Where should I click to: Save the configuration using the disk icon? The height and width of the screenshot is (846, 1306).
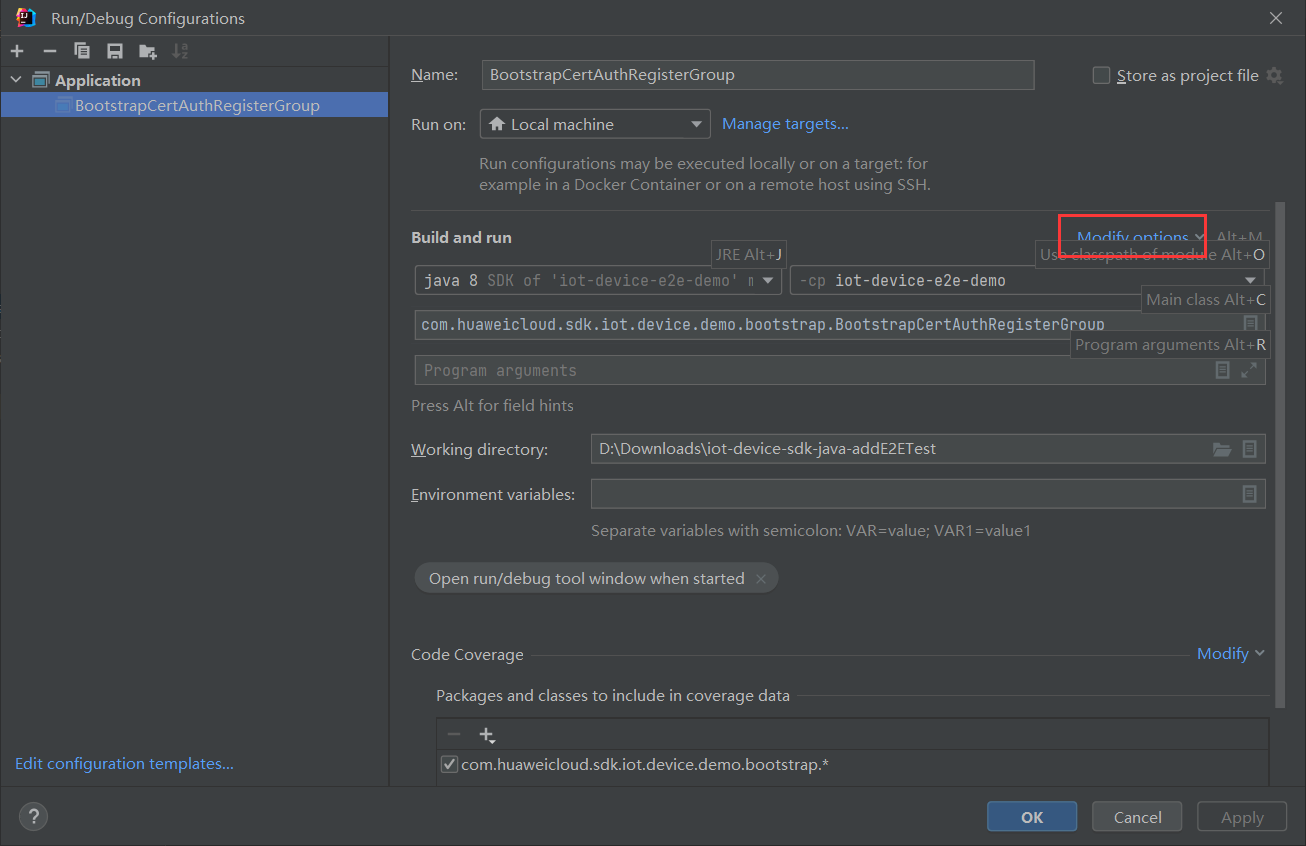click(x=115, y=51)
